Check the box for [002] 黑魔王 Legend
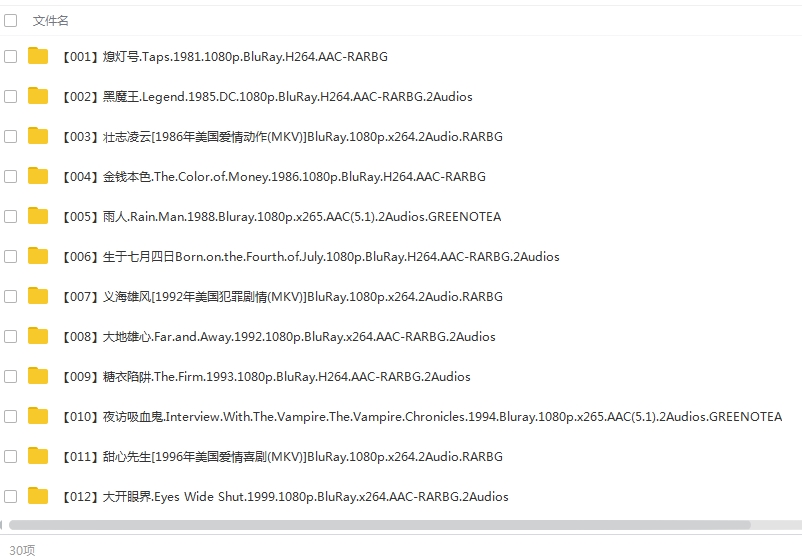The width and height of the screenshot is (802, 560). pyautogui.click(x=10, y=96)
